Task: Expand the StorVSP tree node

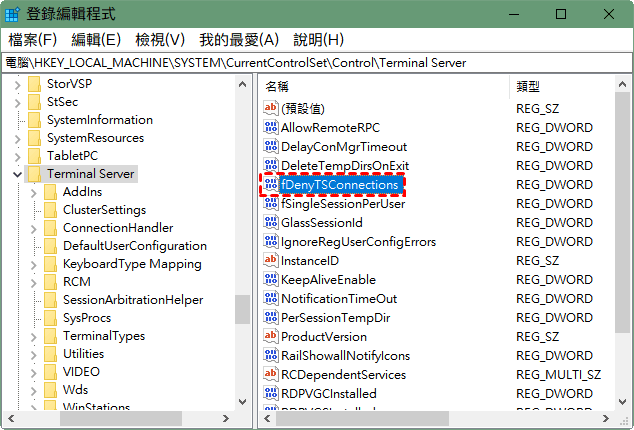Action: click(17, 83)
